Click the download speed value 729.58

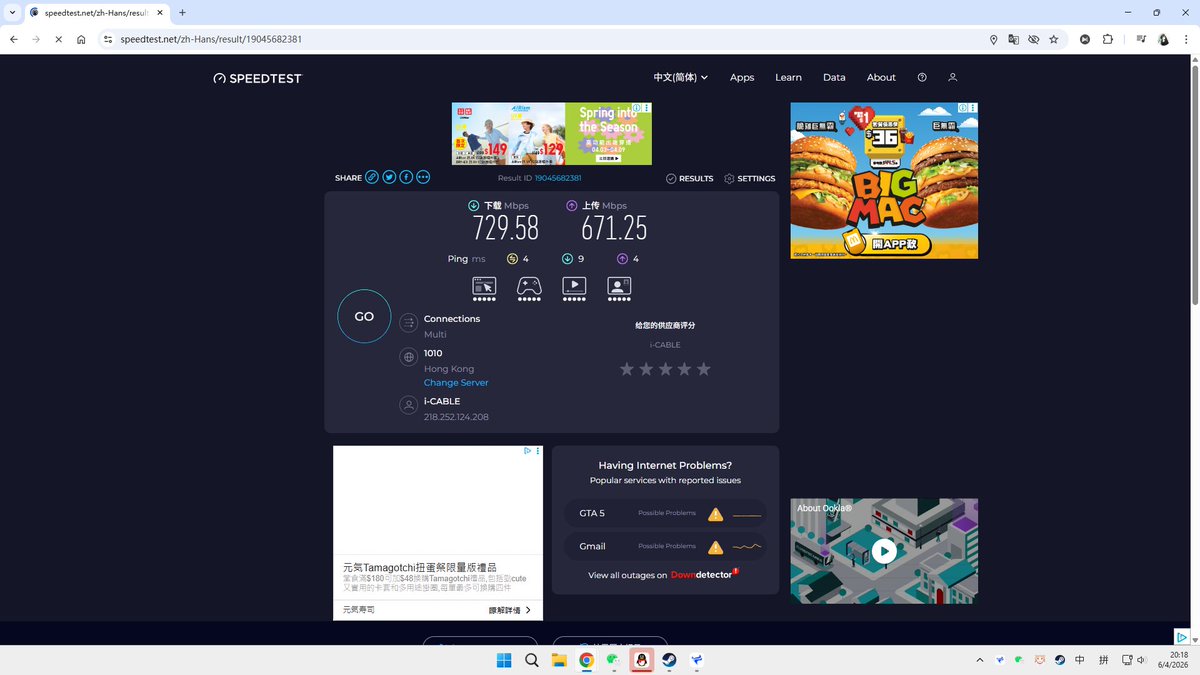[x=506, y=229]
